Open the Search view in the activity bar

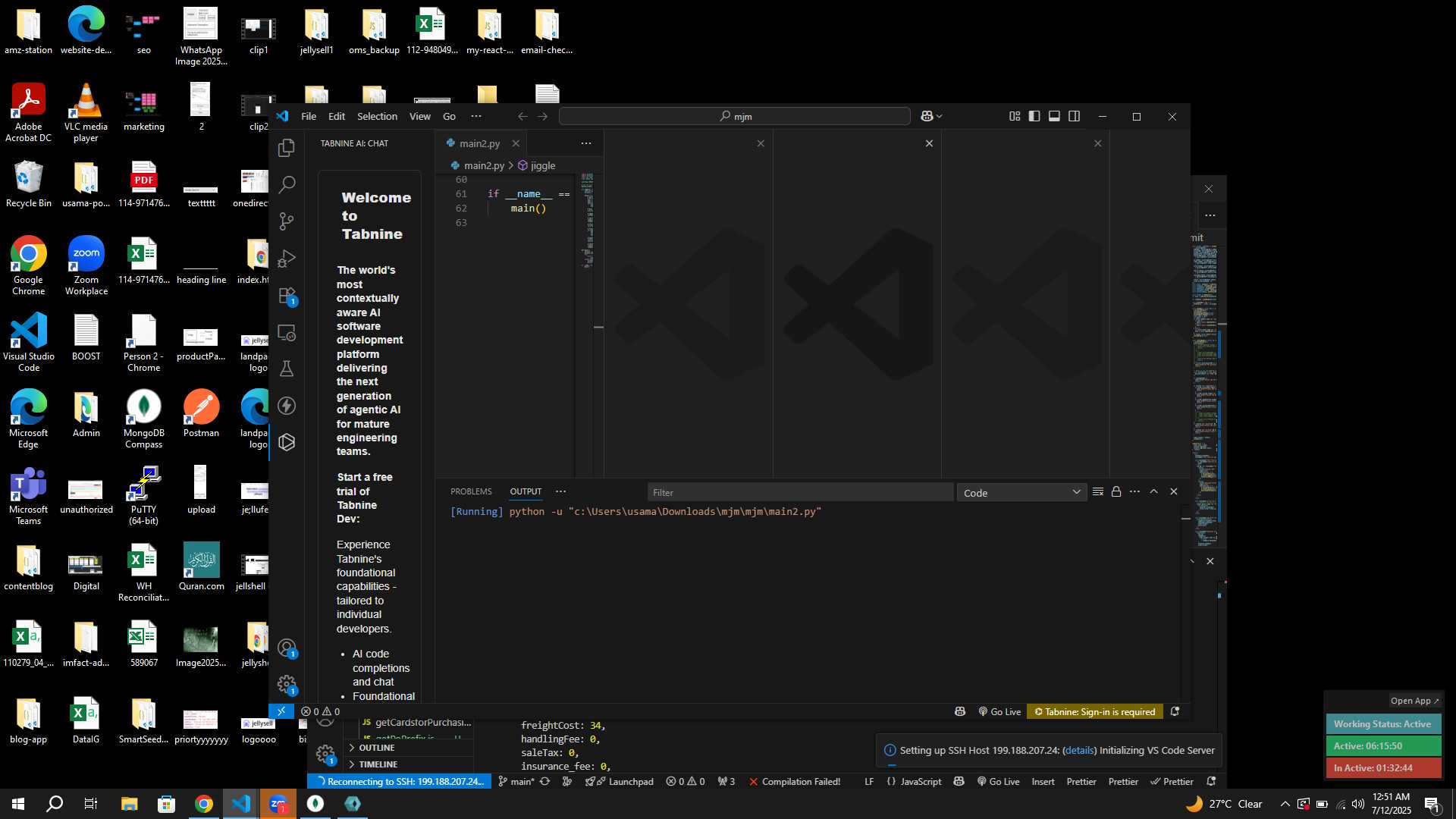pos(287,184)
